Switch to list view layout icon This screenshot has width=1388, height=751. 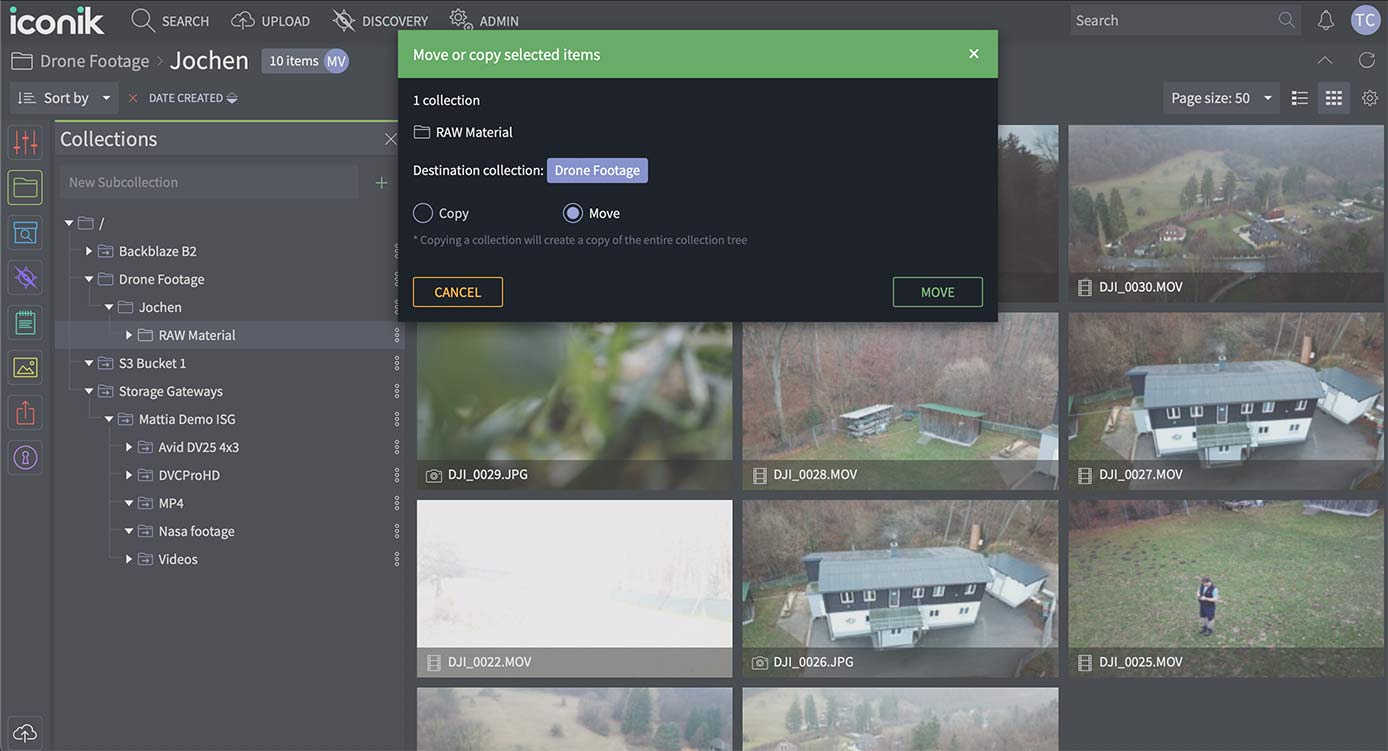click(1300, 98)
